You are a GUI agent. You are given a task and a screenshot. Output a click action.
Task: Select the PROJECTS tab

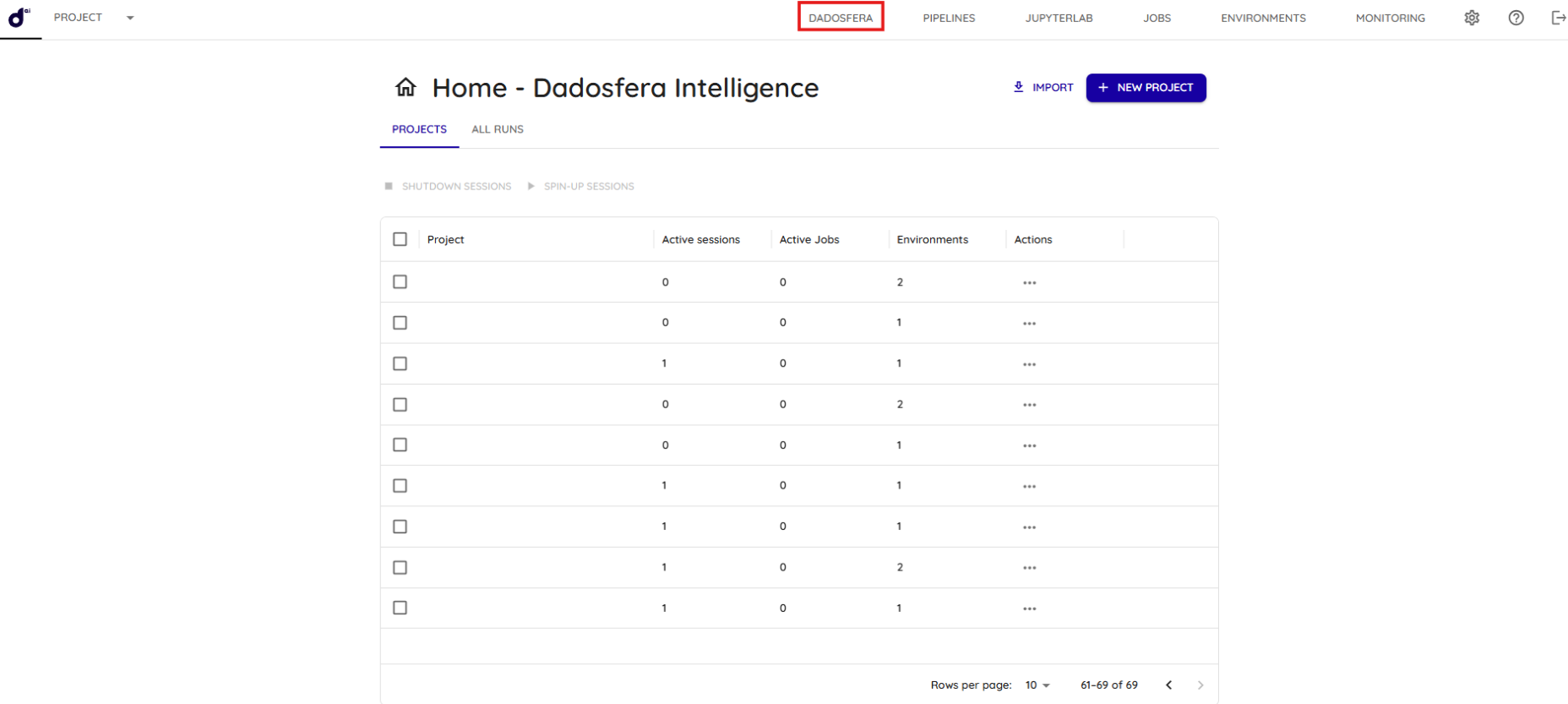point(419,129)
